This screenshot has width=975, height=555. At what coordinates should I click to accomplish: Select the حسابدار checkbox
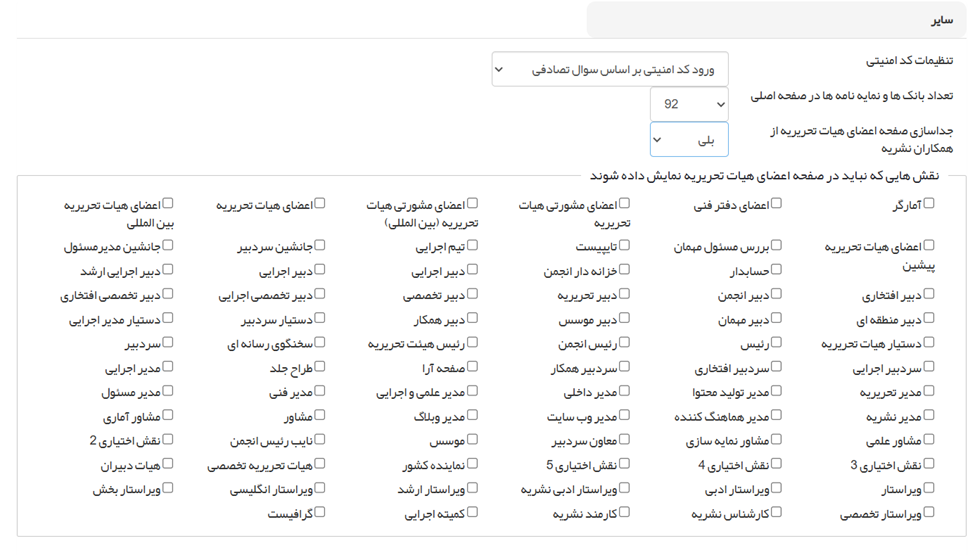point(776,270)
